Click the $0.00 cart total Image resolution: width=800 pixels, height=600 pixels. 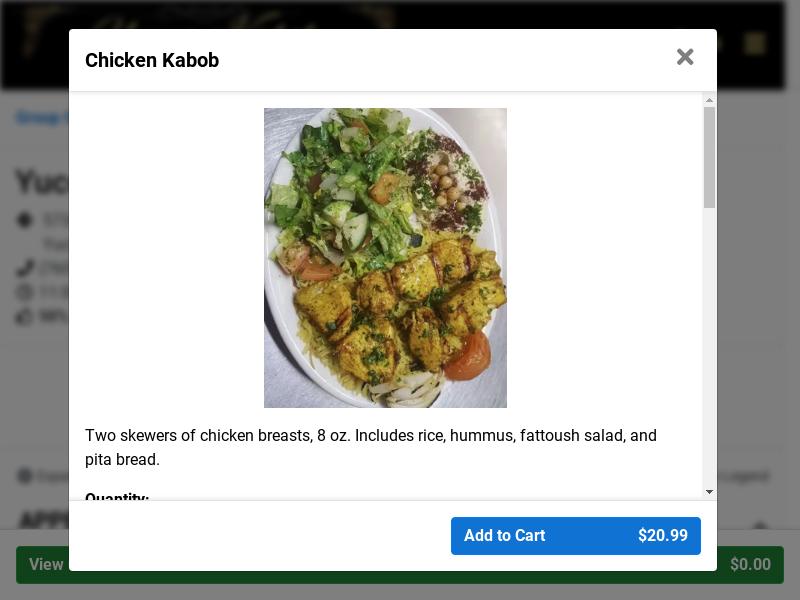(750, 564)
